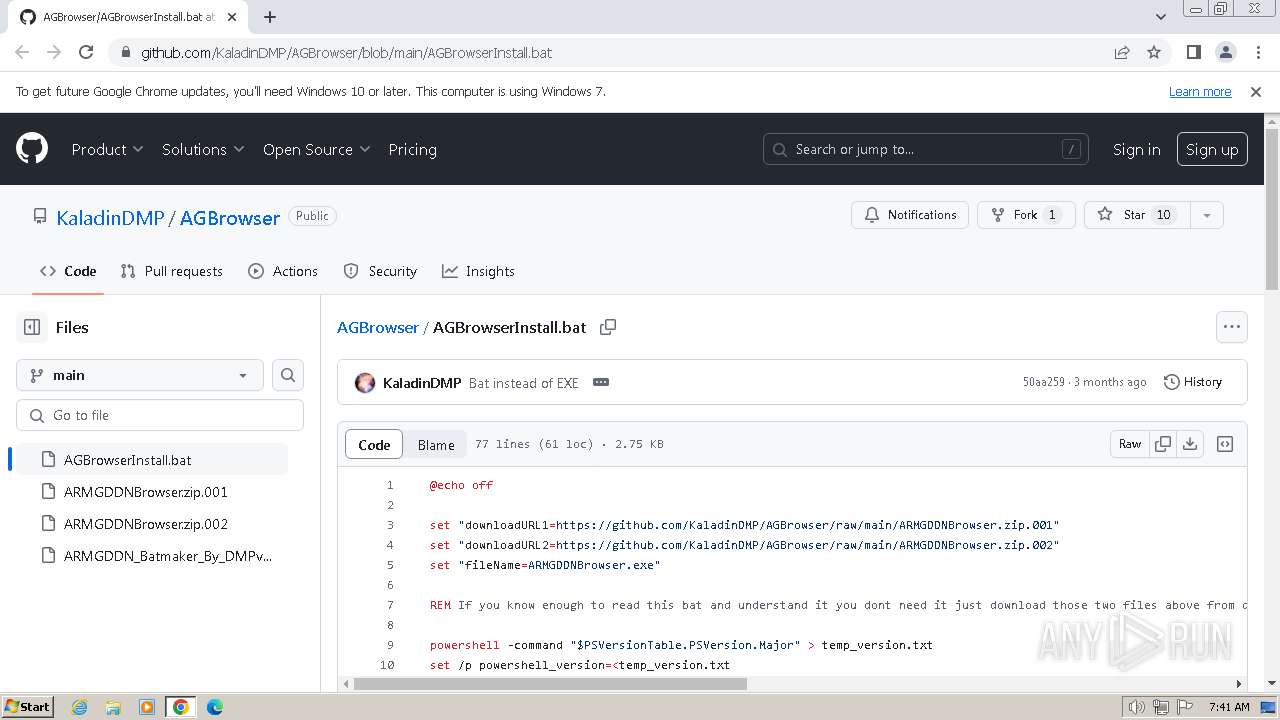Select AGBrowserInstall.bat in file tree

[154, 460]
